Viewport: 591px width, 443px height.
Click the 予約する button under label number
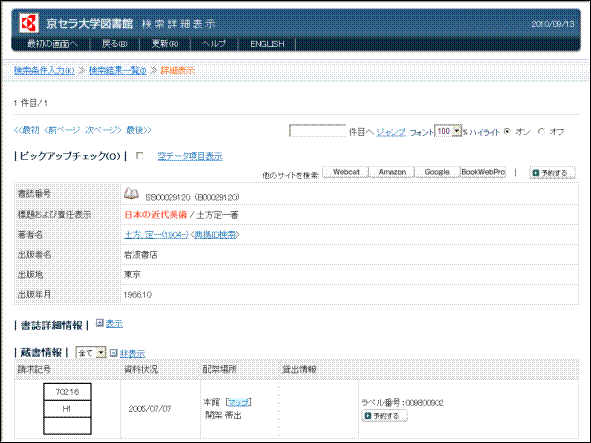[x=384, y=416]
